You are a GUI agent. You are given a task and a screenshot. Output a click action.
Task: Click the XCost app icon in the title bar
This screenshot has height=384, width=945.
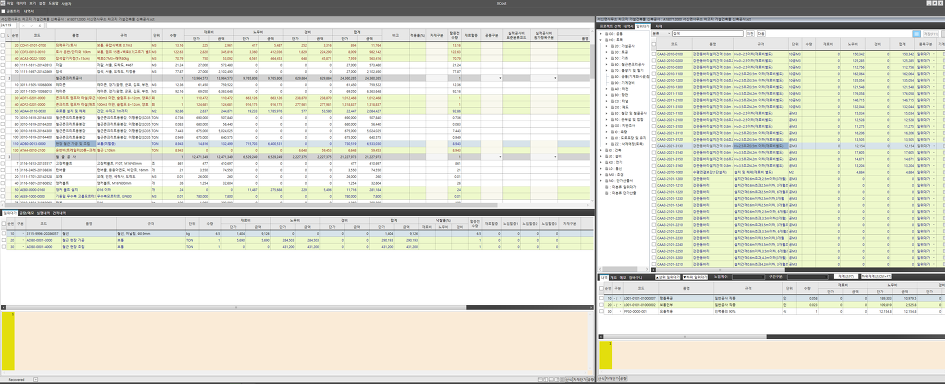point(2,3)
